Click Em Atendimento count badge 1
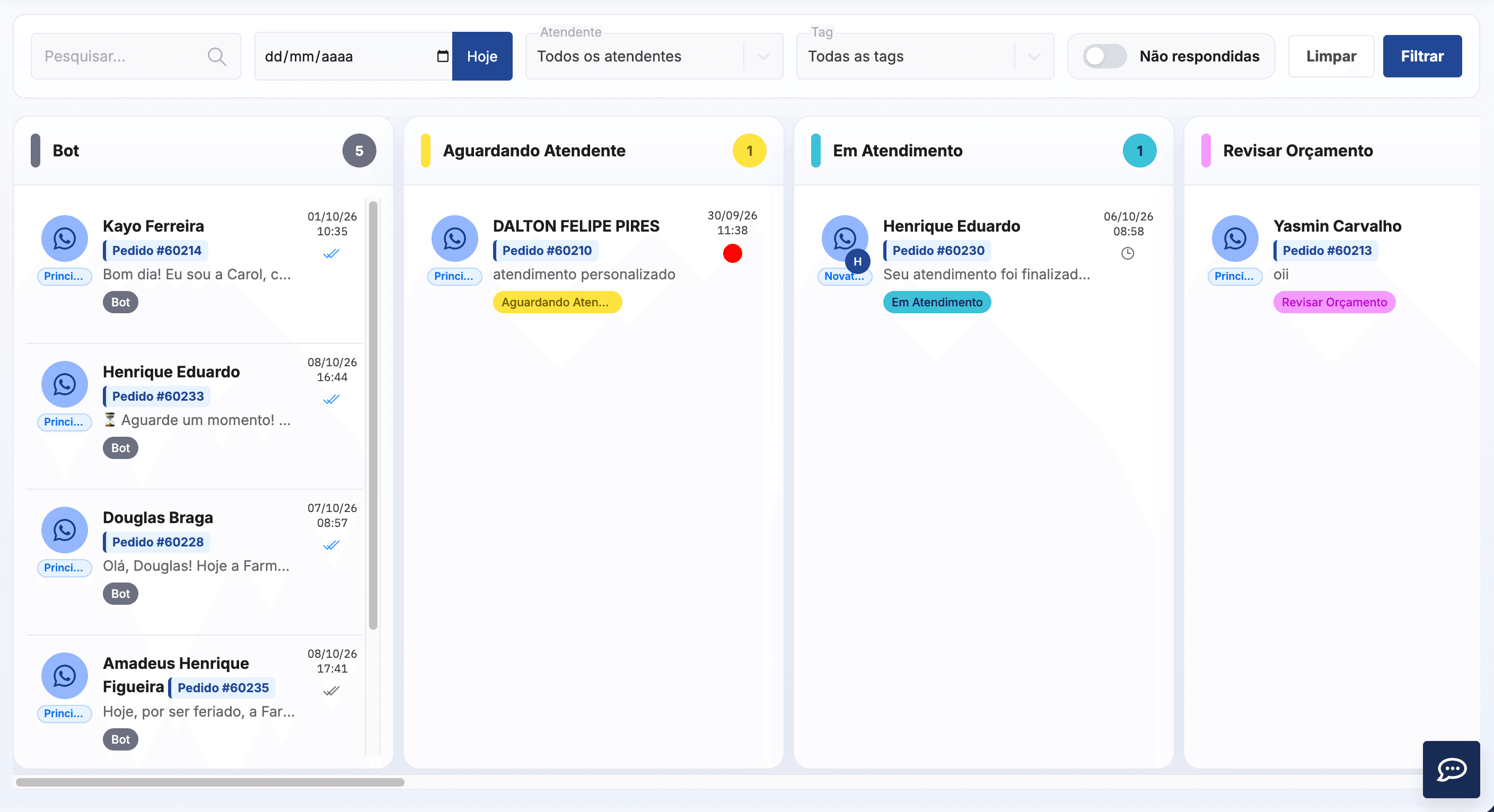This screenshot has width=1494, height=812. [1140, 151]
